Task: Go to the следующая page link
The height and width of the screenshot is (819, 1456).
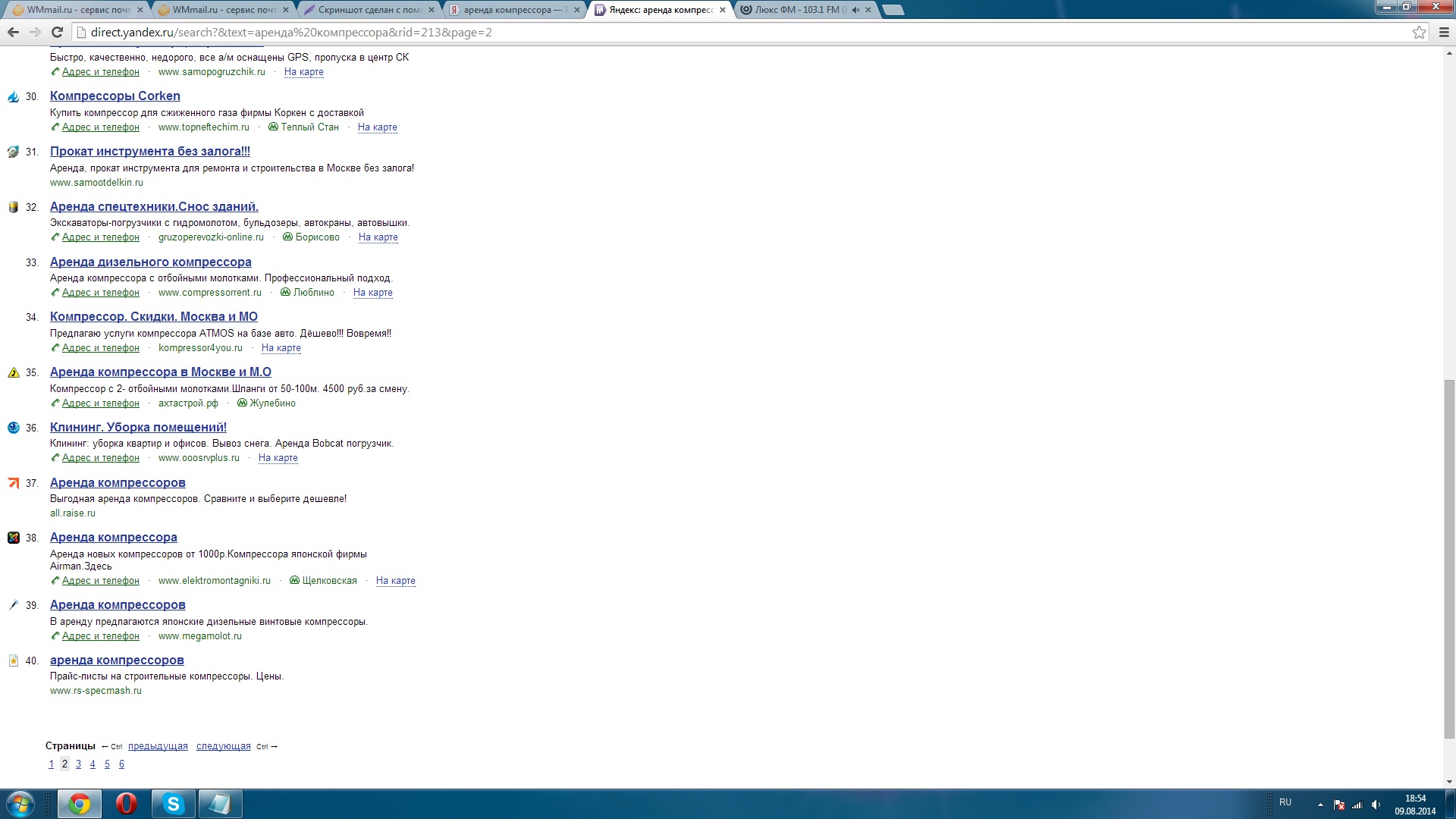Action: coord(224,746)
